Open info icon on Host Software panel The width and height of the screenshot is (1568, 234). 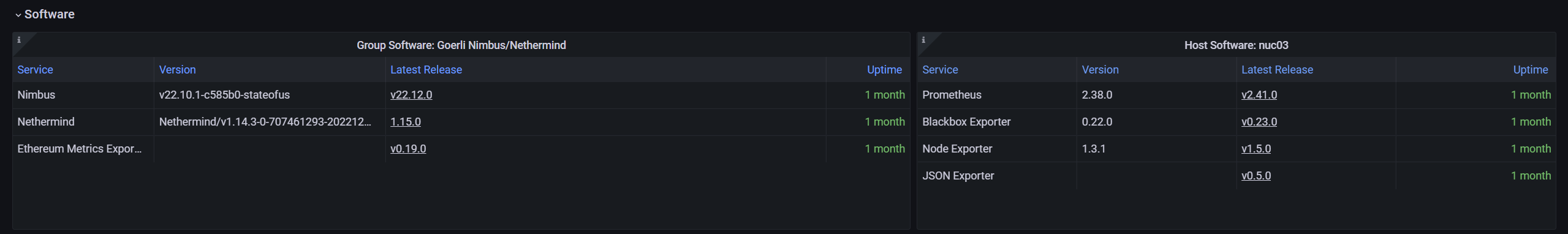tap(923, 40)
